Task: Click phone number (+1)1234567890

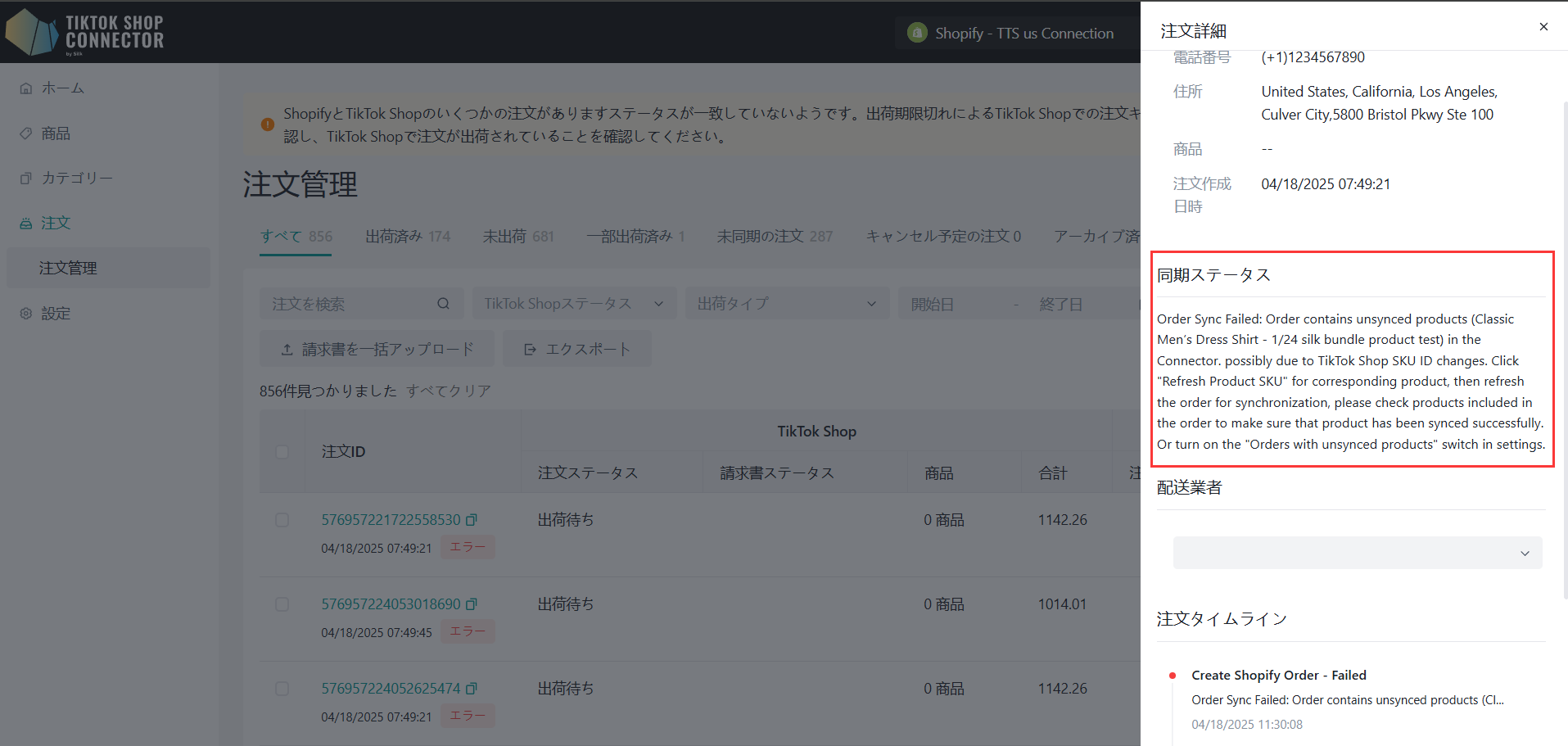Action: point(1313,57)
